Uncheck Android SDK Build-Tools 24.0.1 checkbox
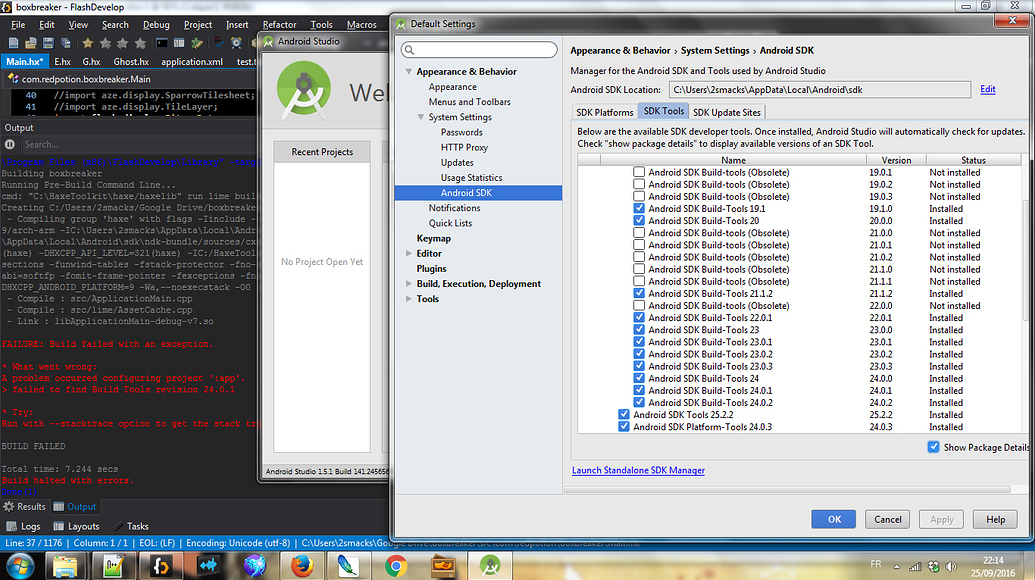The width and height of the screenshot is (1035, 580). click(639, 390)
